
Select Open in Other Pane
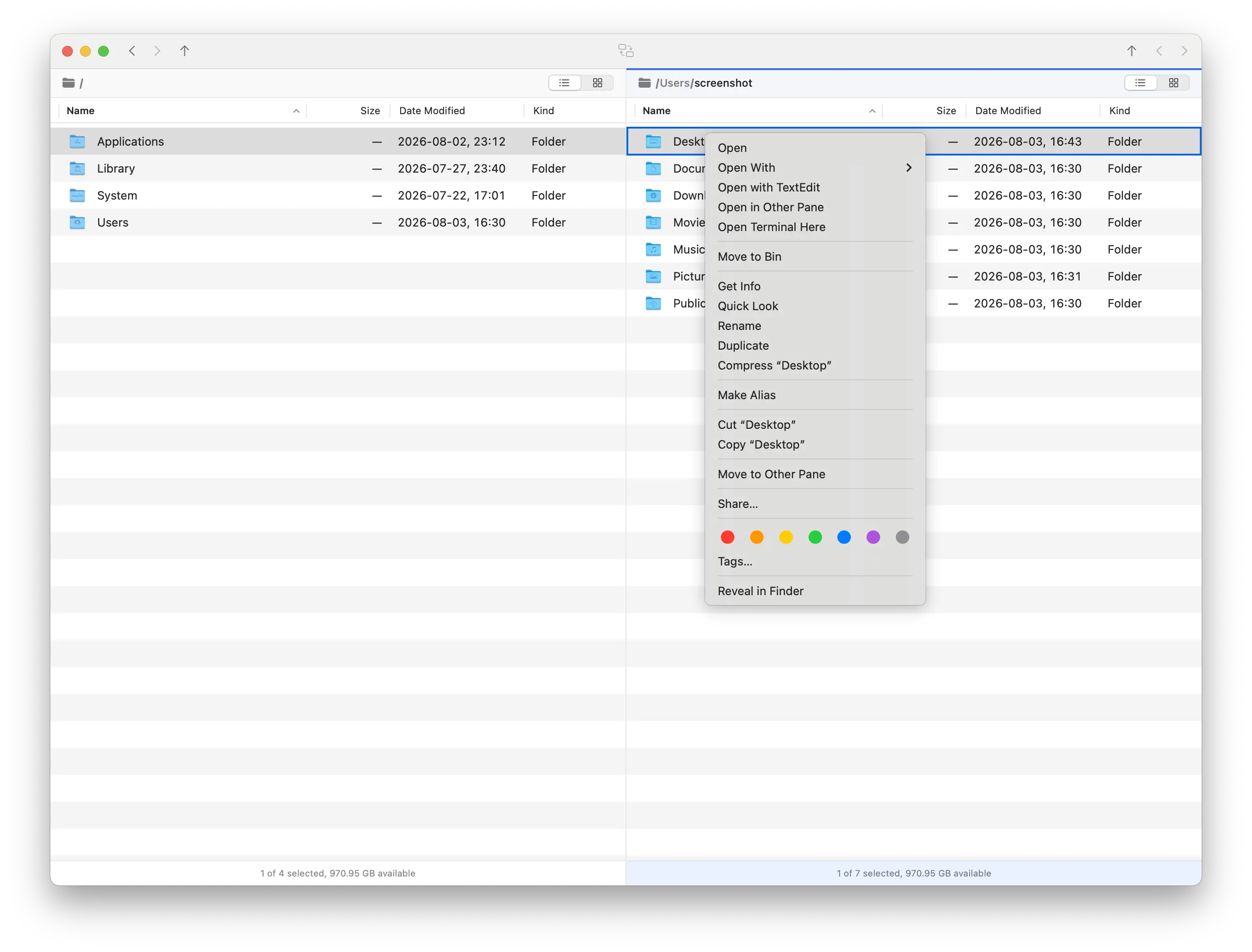815,207
